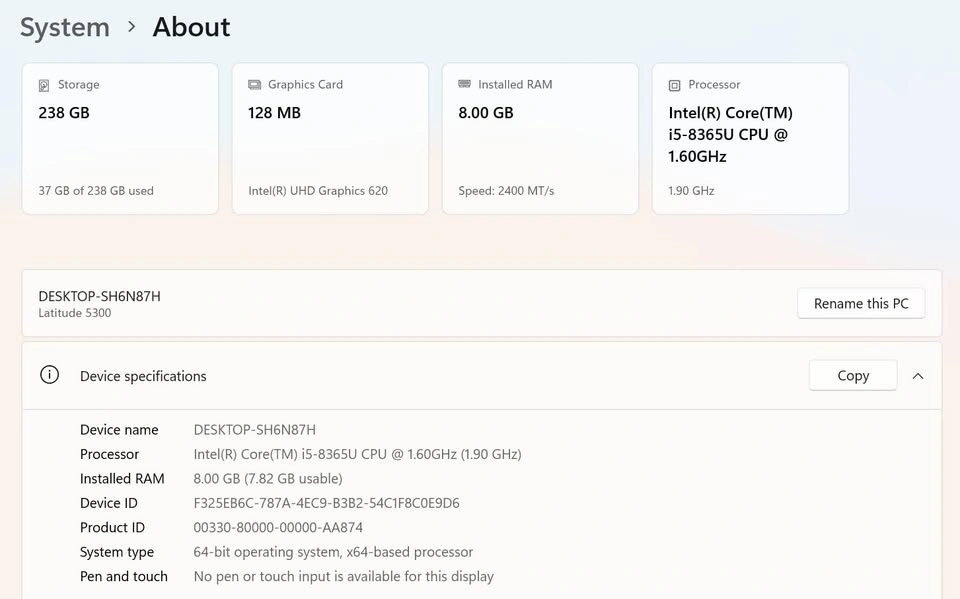Click the Installed RAM memory icon

coord(464,85)
